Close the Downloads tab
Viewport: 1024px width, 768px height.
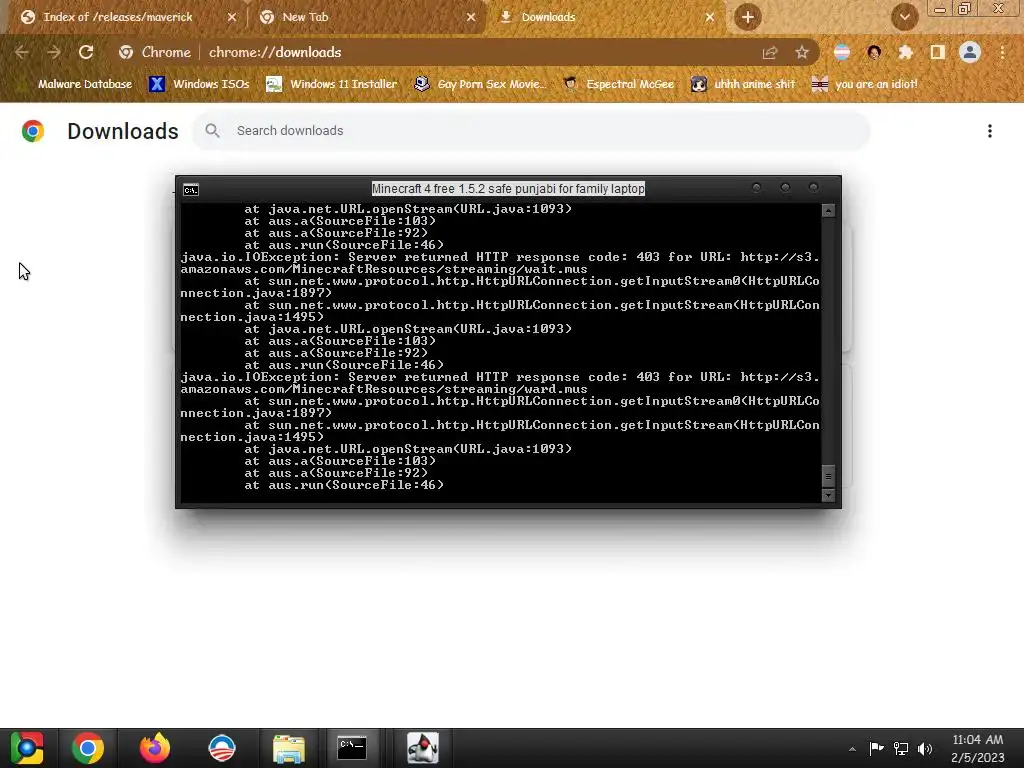(710, 18)
